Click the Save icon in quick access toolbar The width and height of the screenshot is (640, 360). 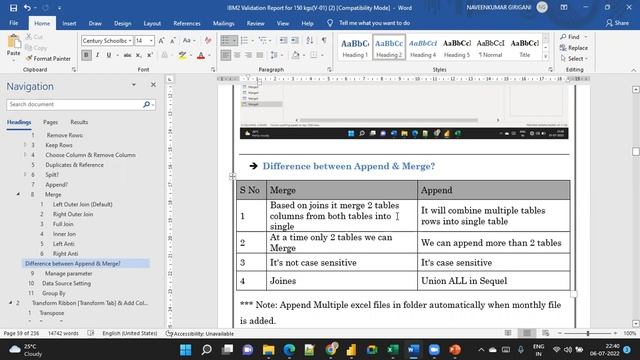(x=13, y=8)
